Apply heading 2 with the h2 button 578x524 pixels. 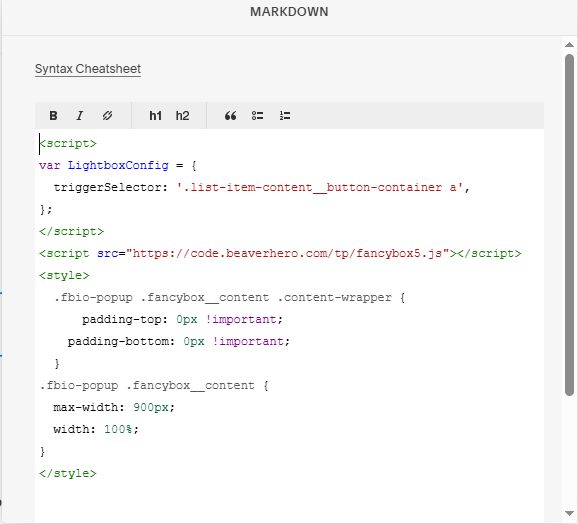click(x=182, y=116)
